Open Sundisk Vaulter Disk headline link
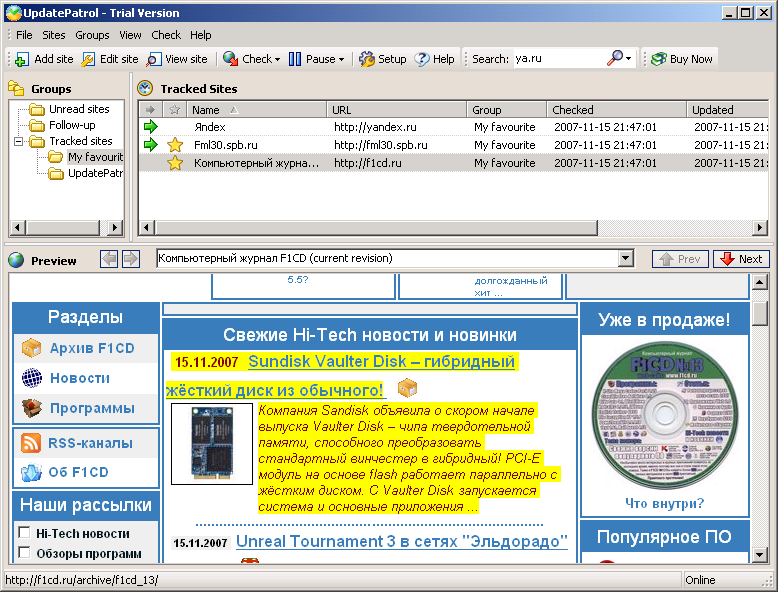 381,362
